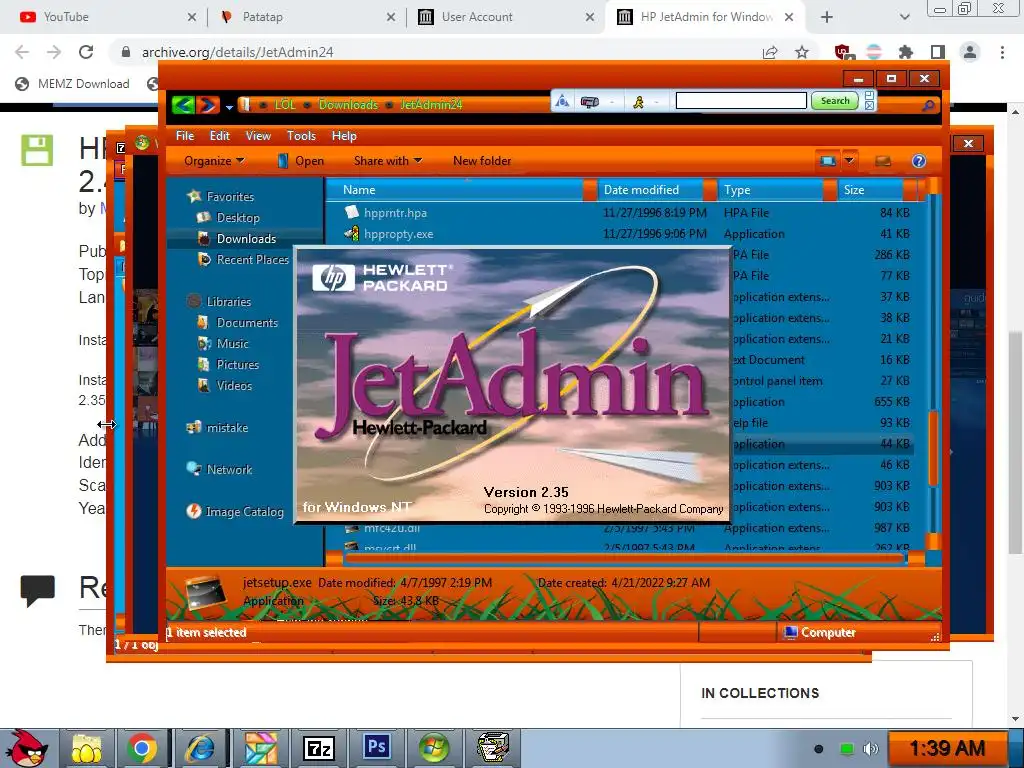Image resolution: width=1024 pixels, height=768 pixels.
Task: Click the search toolbar text field
Action: [741, 101]
